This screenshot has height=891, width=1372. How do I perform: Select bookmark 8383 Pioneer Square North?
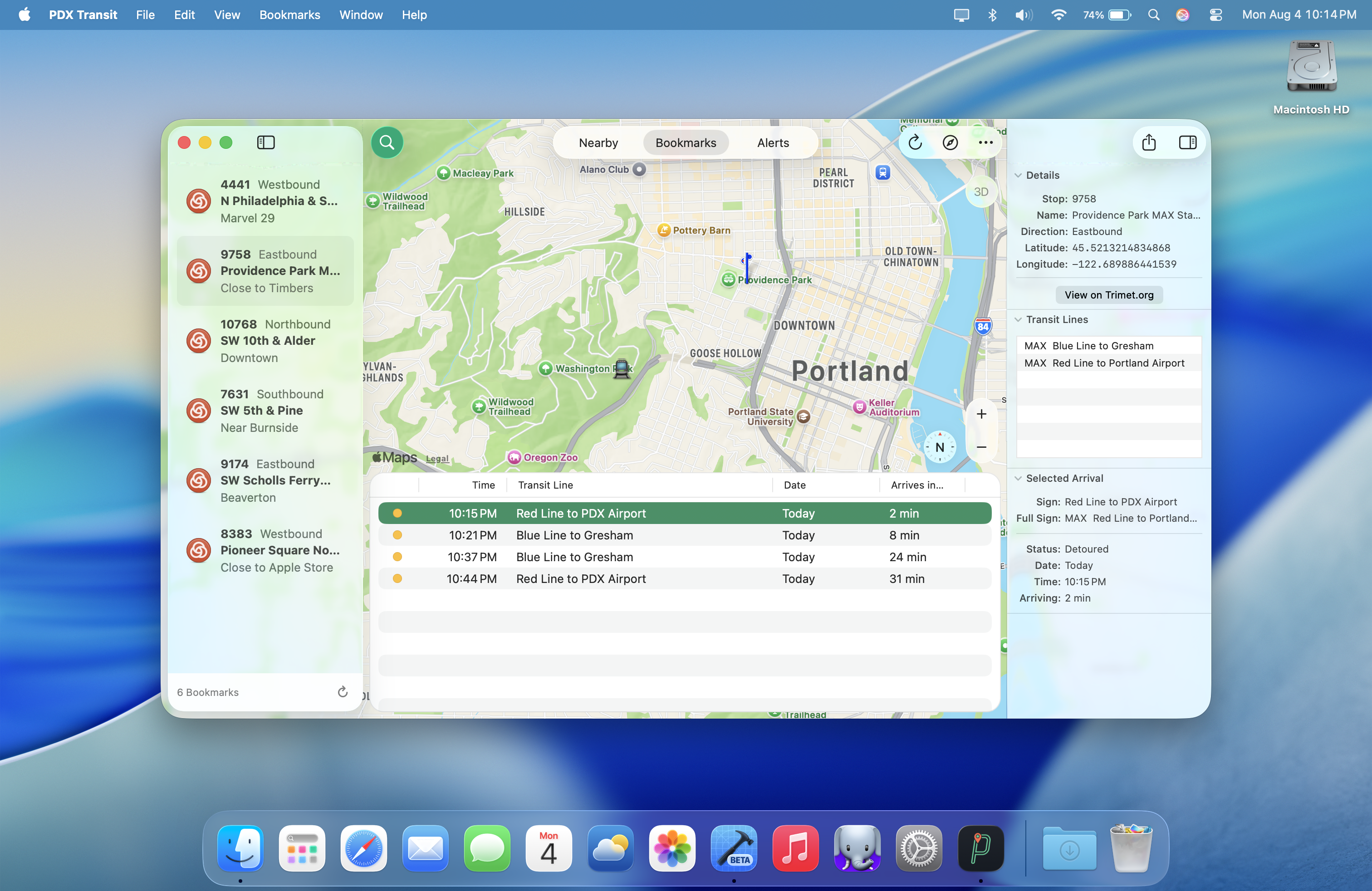point(265,550)
